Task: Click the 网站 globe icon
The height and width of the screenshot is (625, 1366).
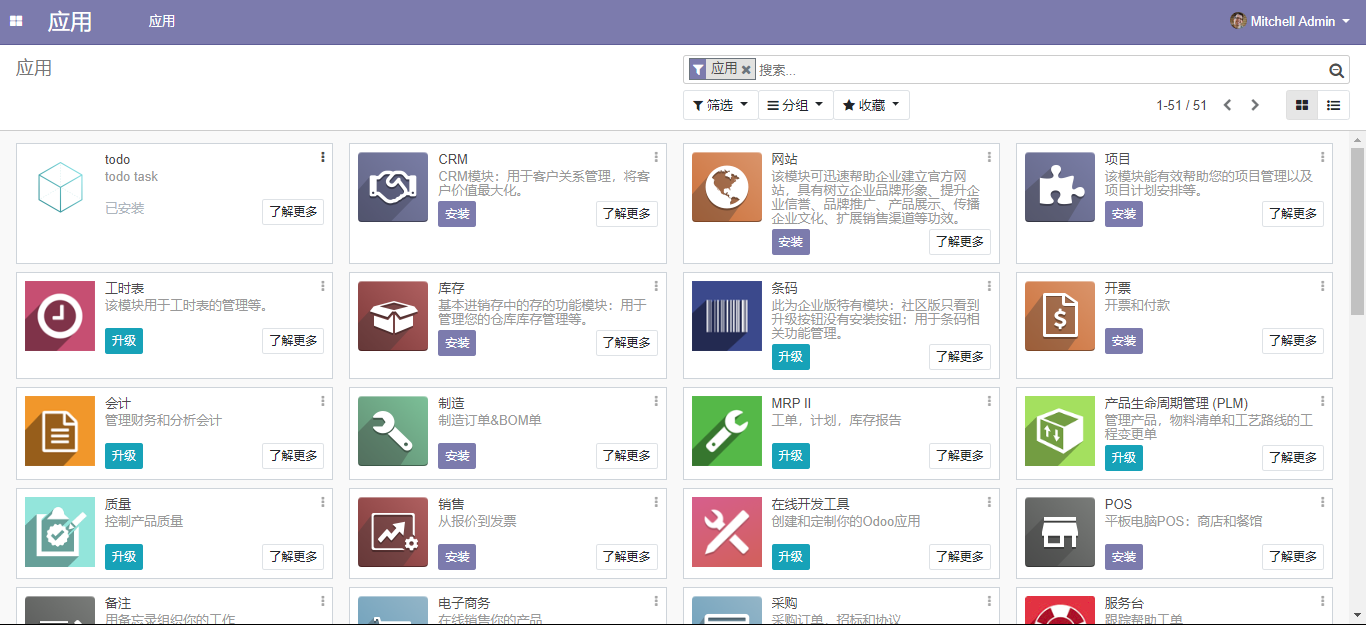Action: click(727, 187)
